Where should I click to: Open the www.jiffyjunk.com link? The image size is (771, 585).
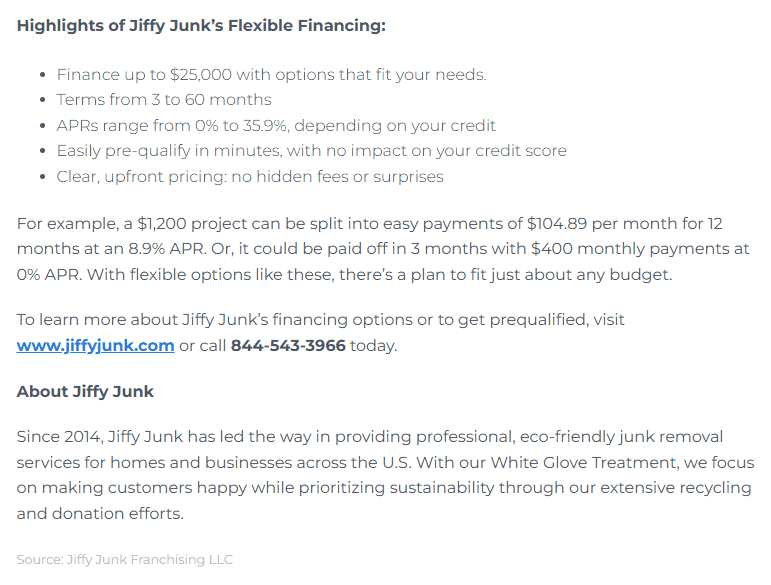(x=95, y=346)
